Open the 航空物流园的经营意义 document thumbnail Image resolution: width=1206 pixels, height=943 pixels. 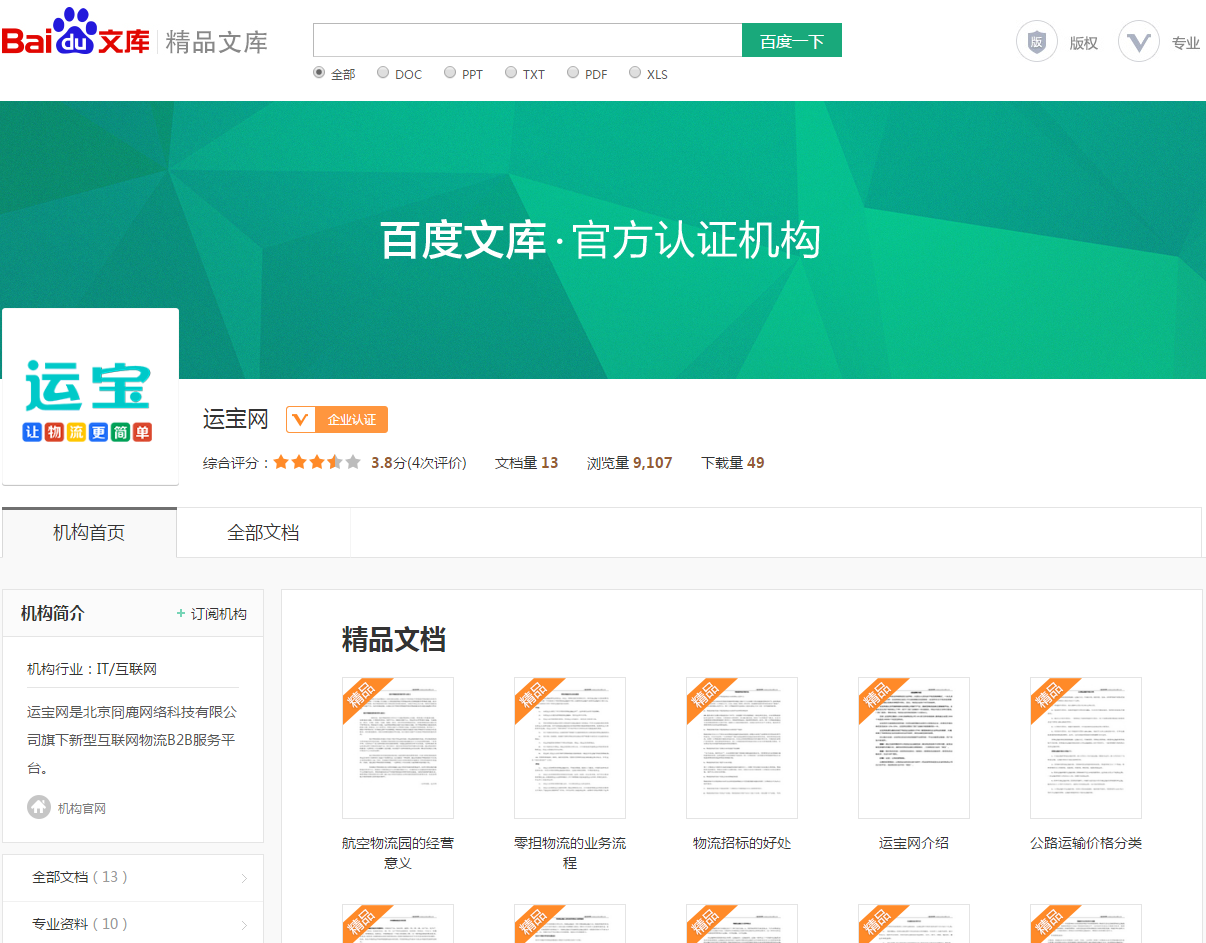pyautogui.click(x=398, y=748)
